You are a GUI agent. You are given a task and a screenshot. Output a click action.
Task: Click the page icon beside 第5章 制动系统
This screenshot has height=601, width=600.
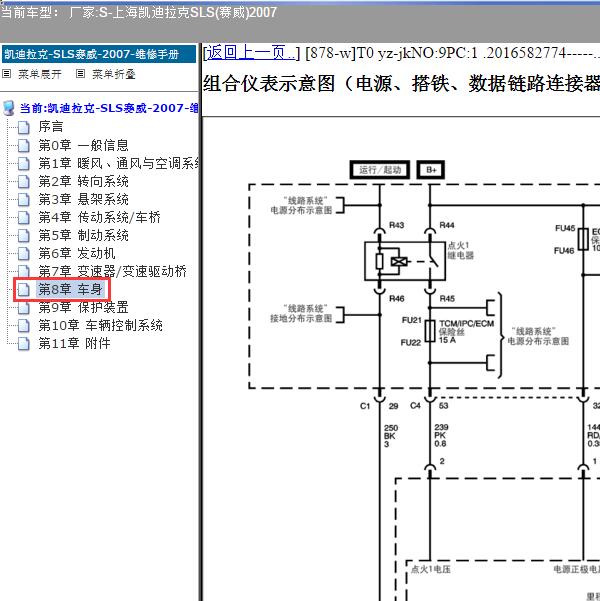24,236
